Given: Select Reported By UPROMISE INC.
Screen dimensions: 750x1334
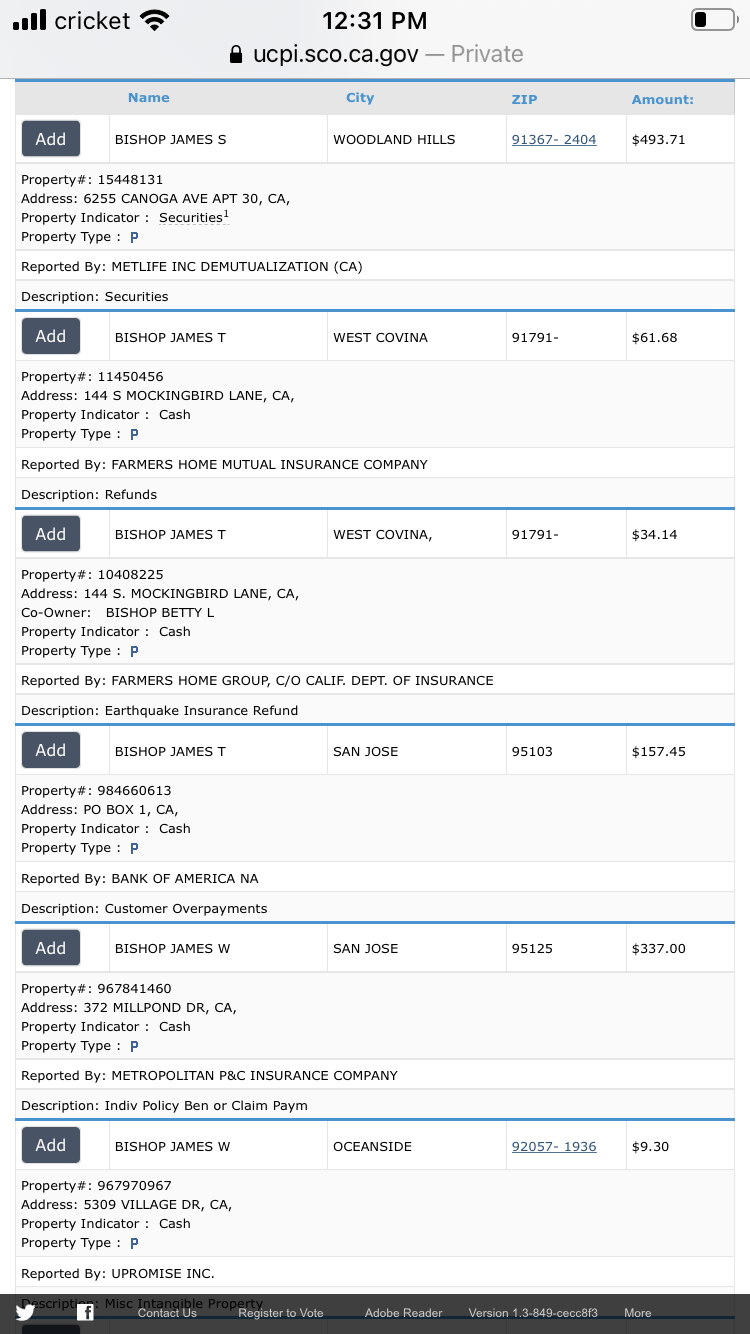Looking at the screenshot, I should [x=118, y=1274].
